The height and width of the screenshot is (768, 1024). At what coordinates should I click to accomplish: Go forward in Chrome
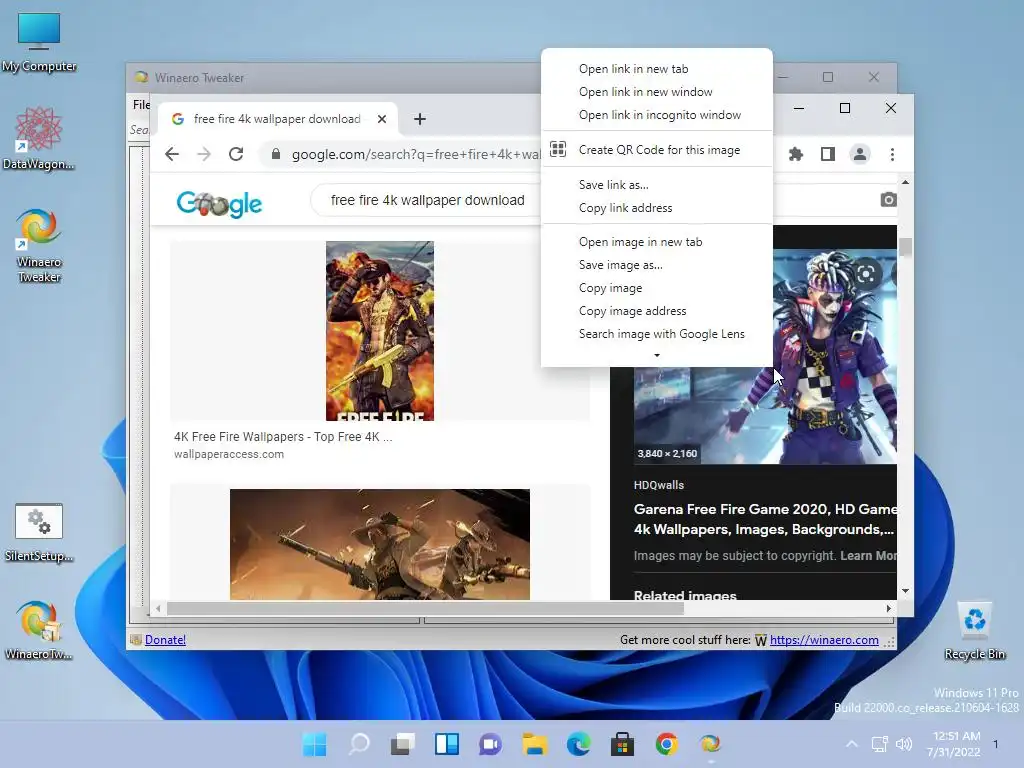coord(204,154)
